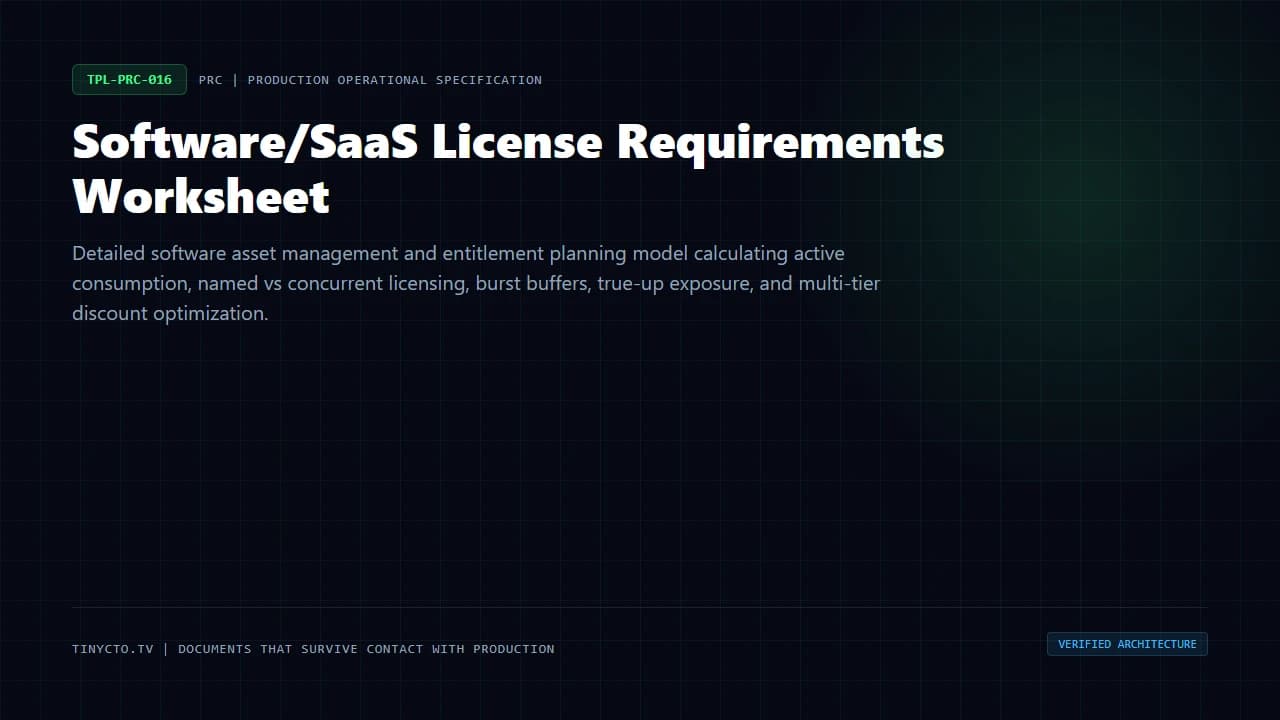This screenshot has width=1280, height=720.
Task: Click the Verified Architecture badge
Action: [x=1127, y=644]
